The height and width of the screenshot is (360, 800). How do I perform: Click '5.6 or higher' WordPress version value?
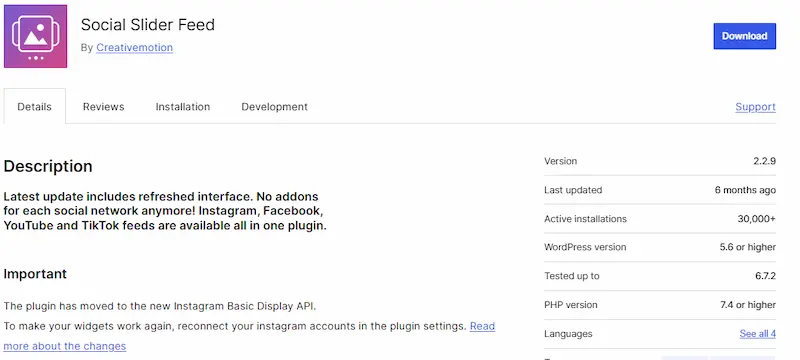point(748,247)
